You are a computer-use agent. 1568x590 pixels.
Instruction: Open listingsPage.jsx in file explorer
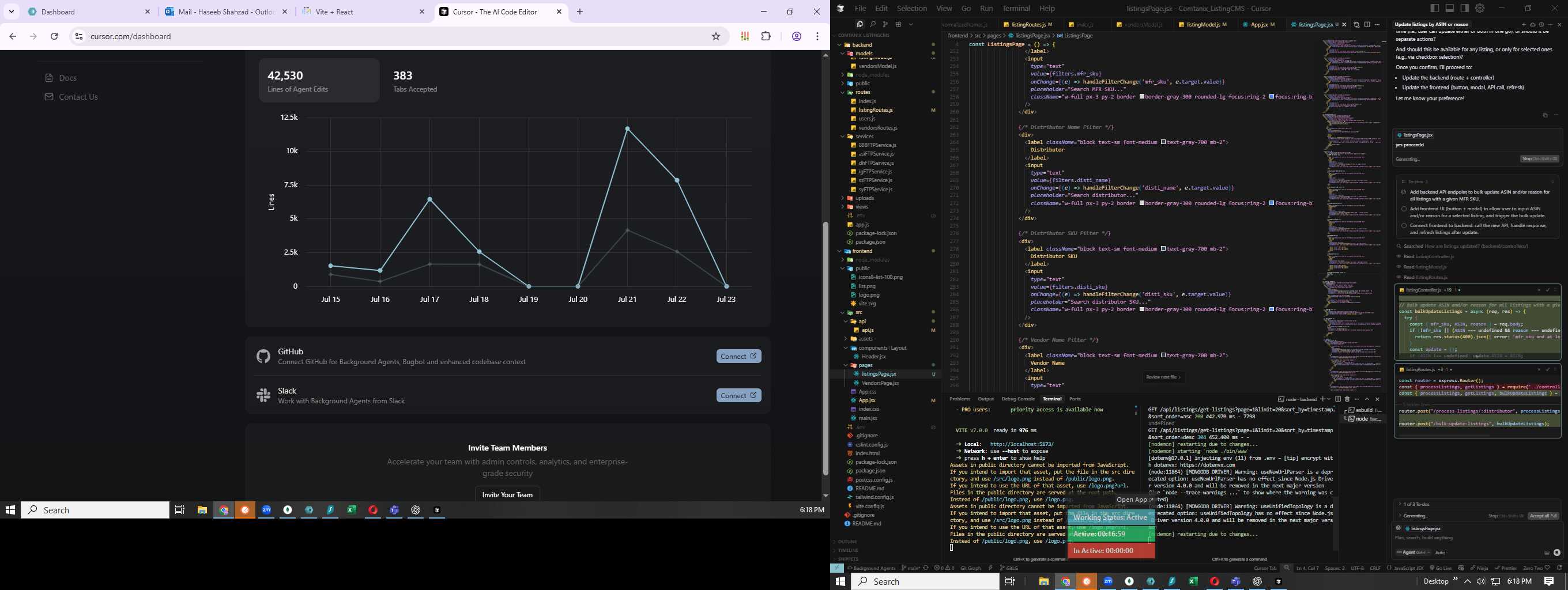879,374
